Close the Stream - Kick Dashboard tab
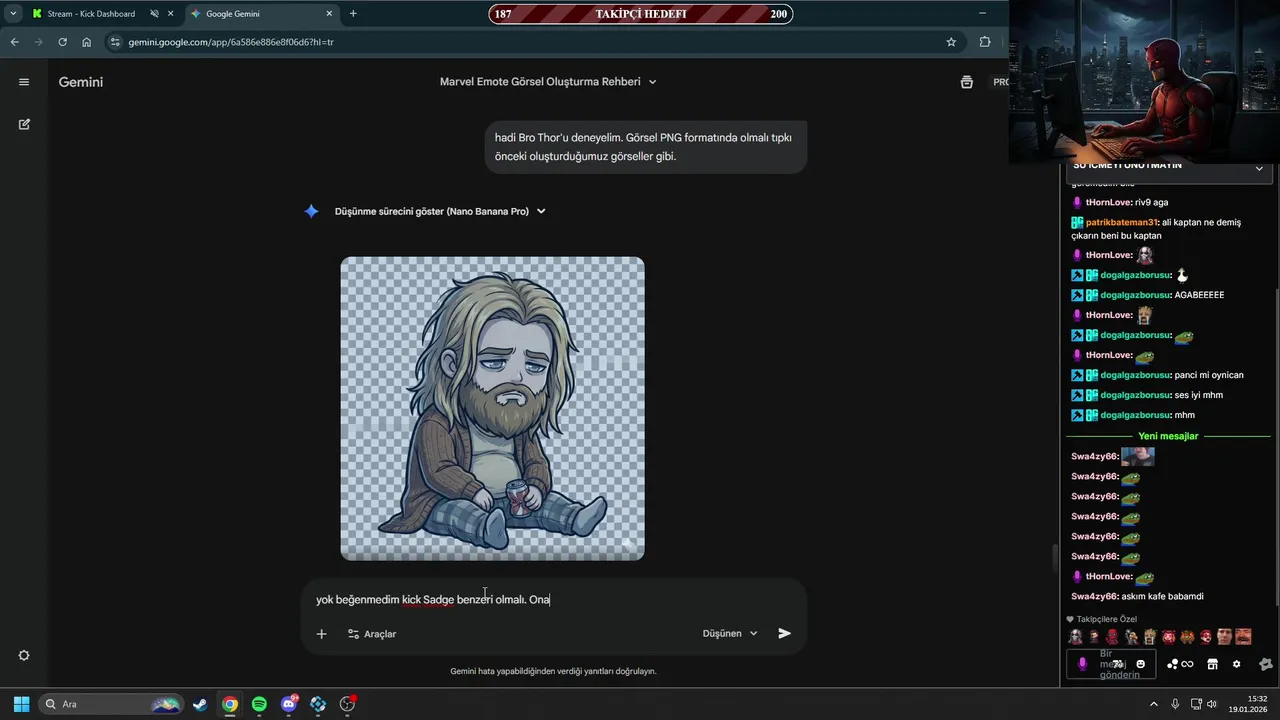1280x720 pixels. [170, 14]
